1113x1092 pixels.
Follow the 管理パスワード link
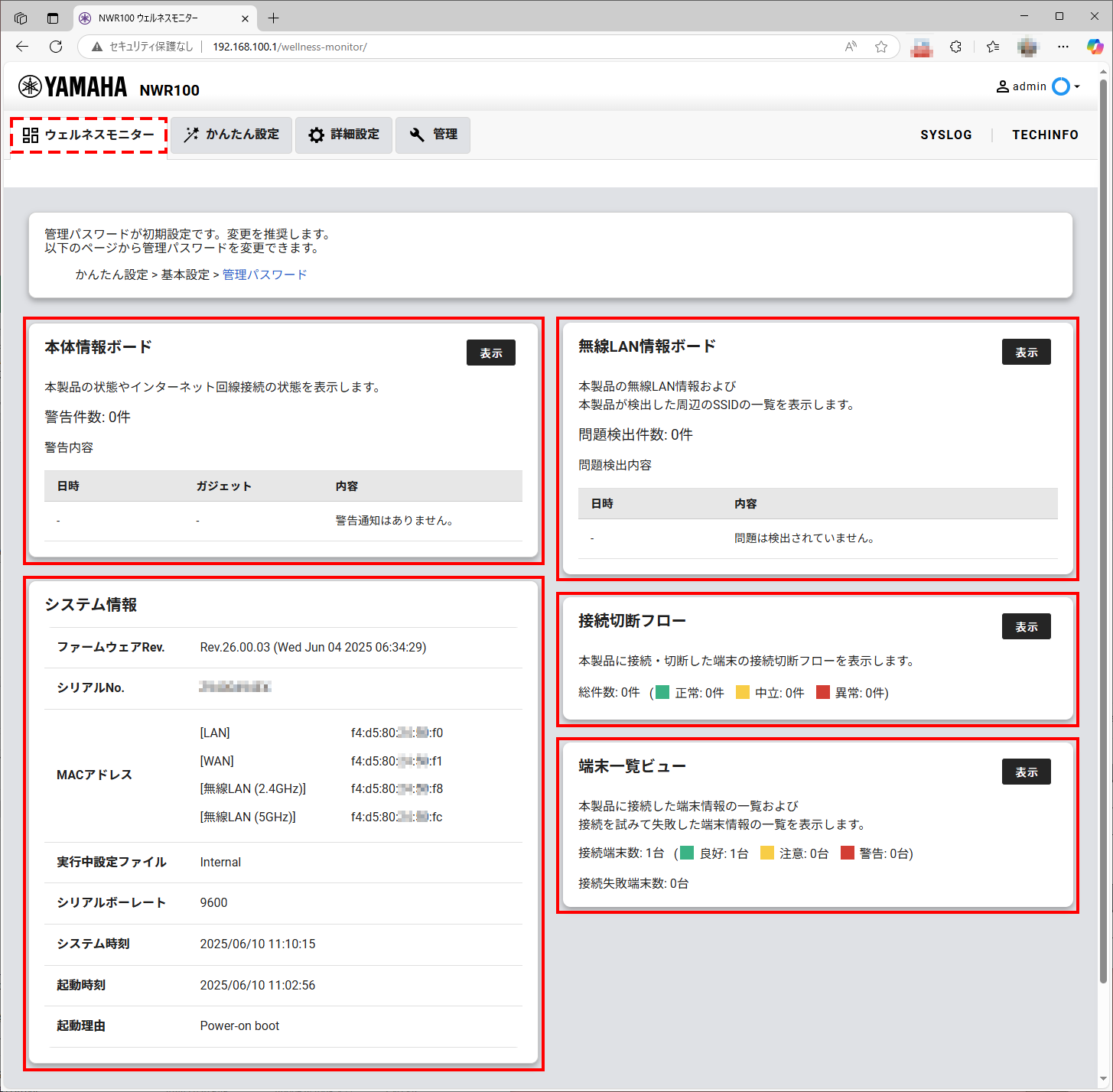(265, 275)
